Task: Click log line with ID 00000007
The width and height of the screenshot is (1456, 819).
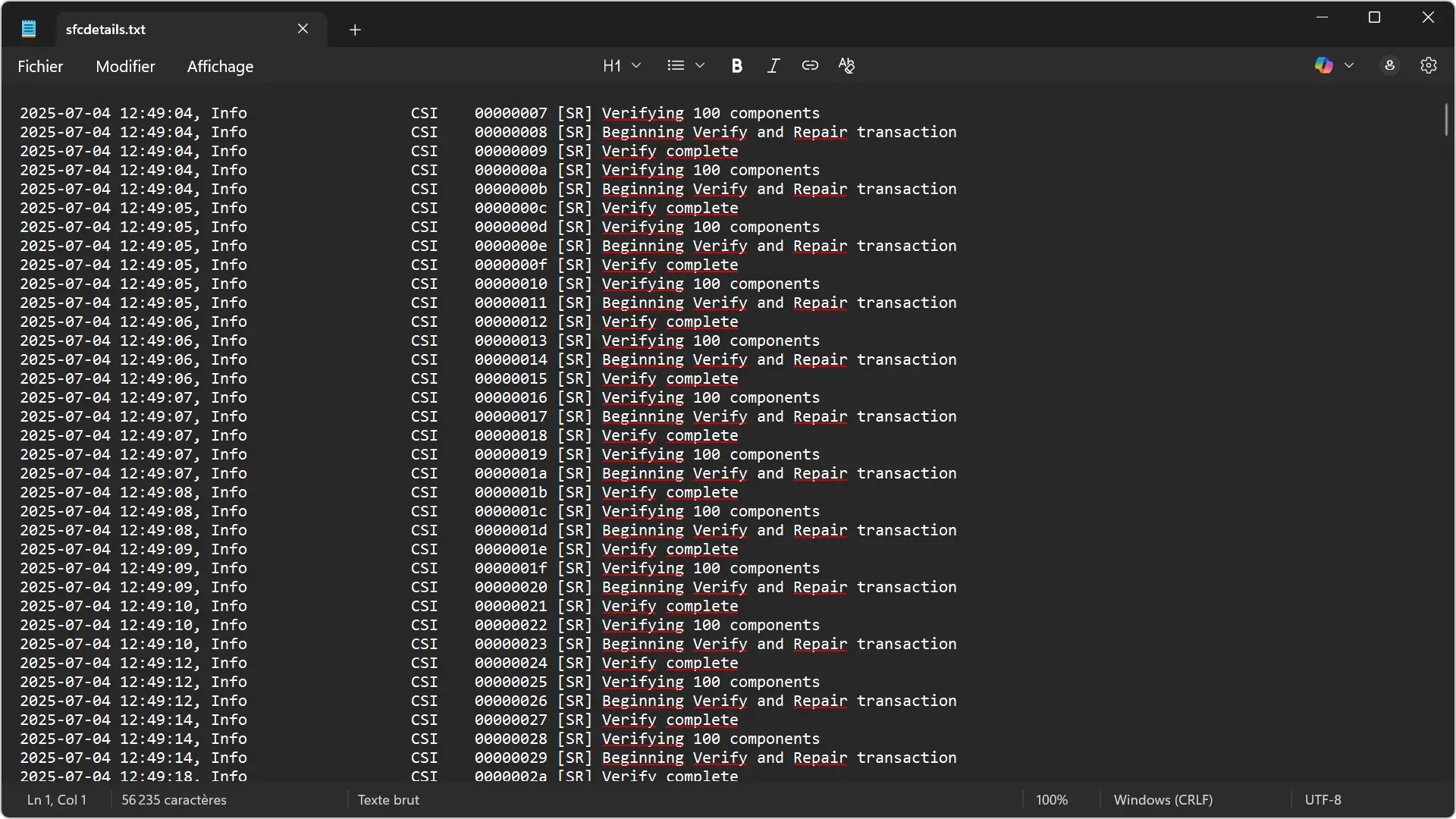Action: pos(419,113)
